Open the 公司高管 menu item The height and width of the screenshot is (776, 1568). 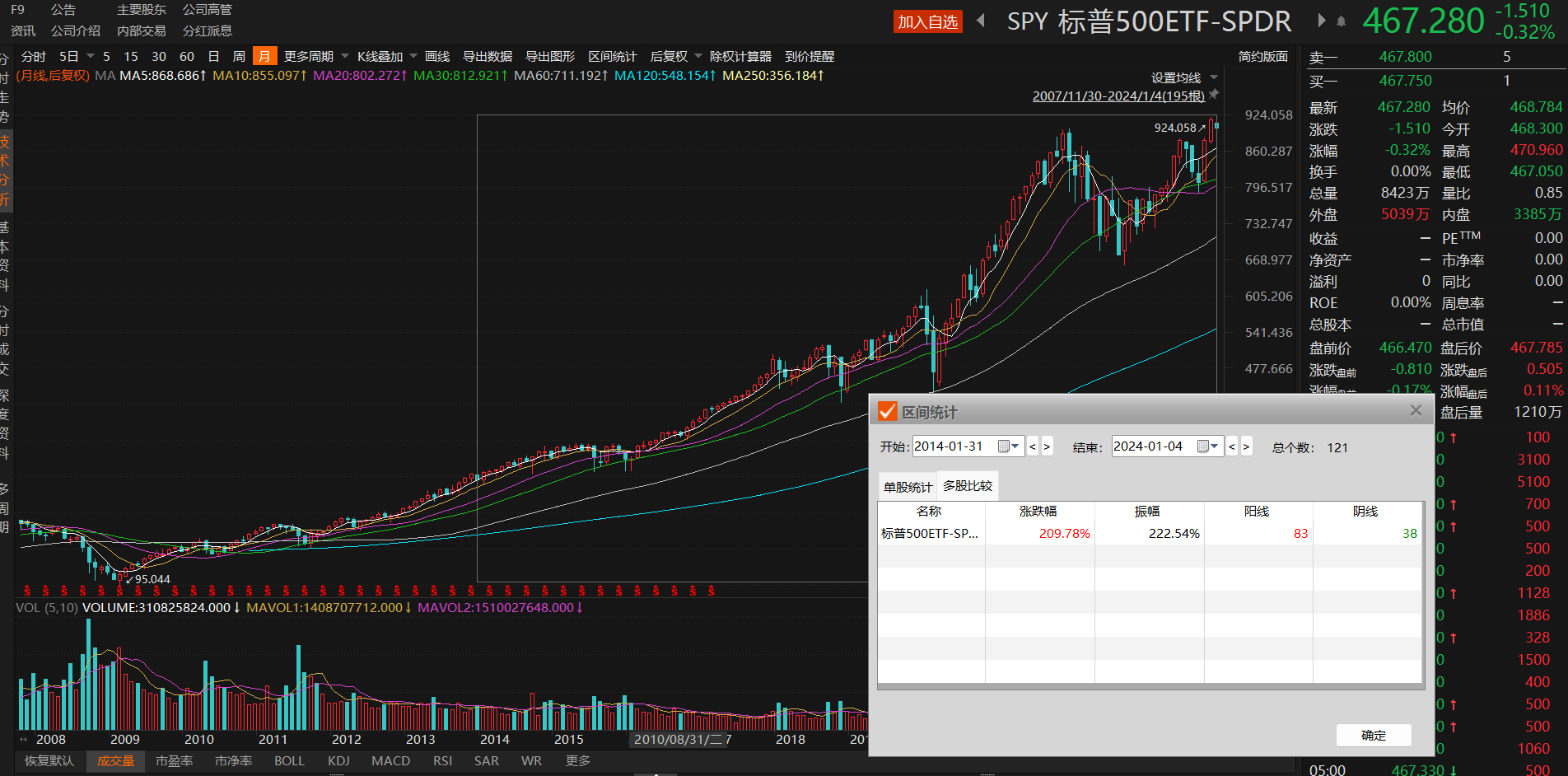208,10
